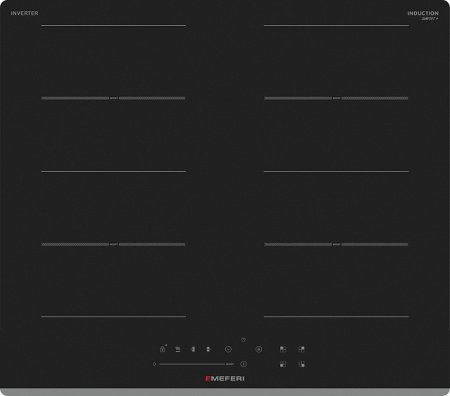Increase value with the plus button
Viewport: 450px width, 396px height.
[x=259, y=349]
